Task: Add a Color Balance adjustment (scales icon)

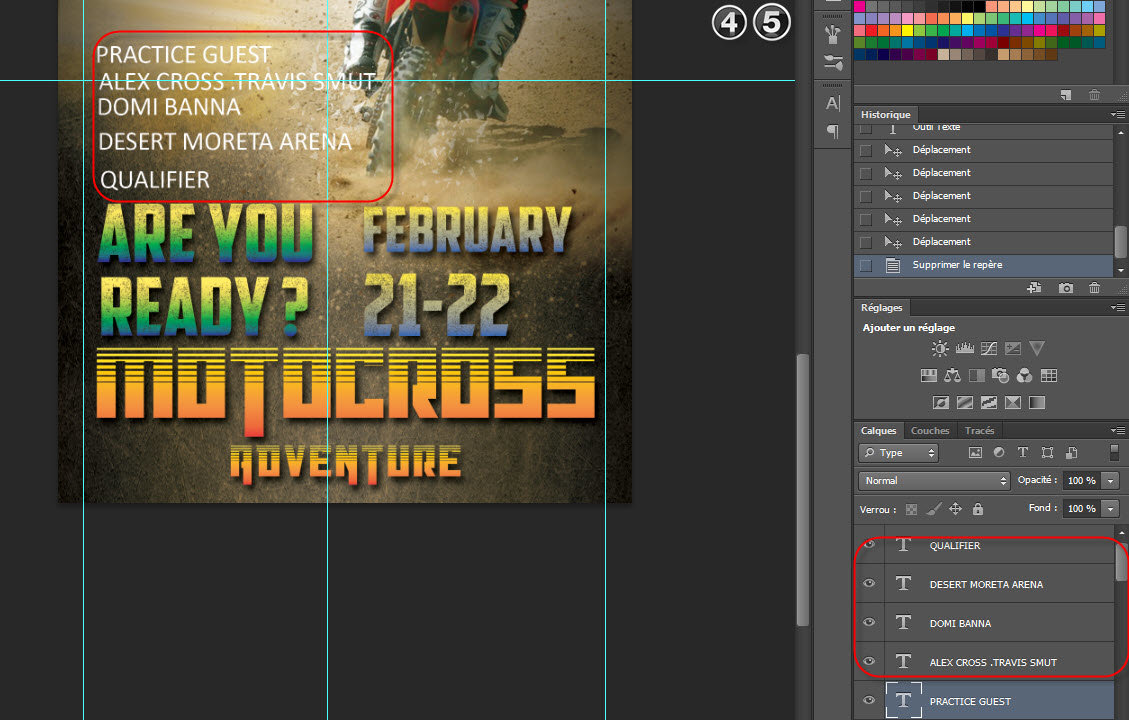Action: [951, 376]
